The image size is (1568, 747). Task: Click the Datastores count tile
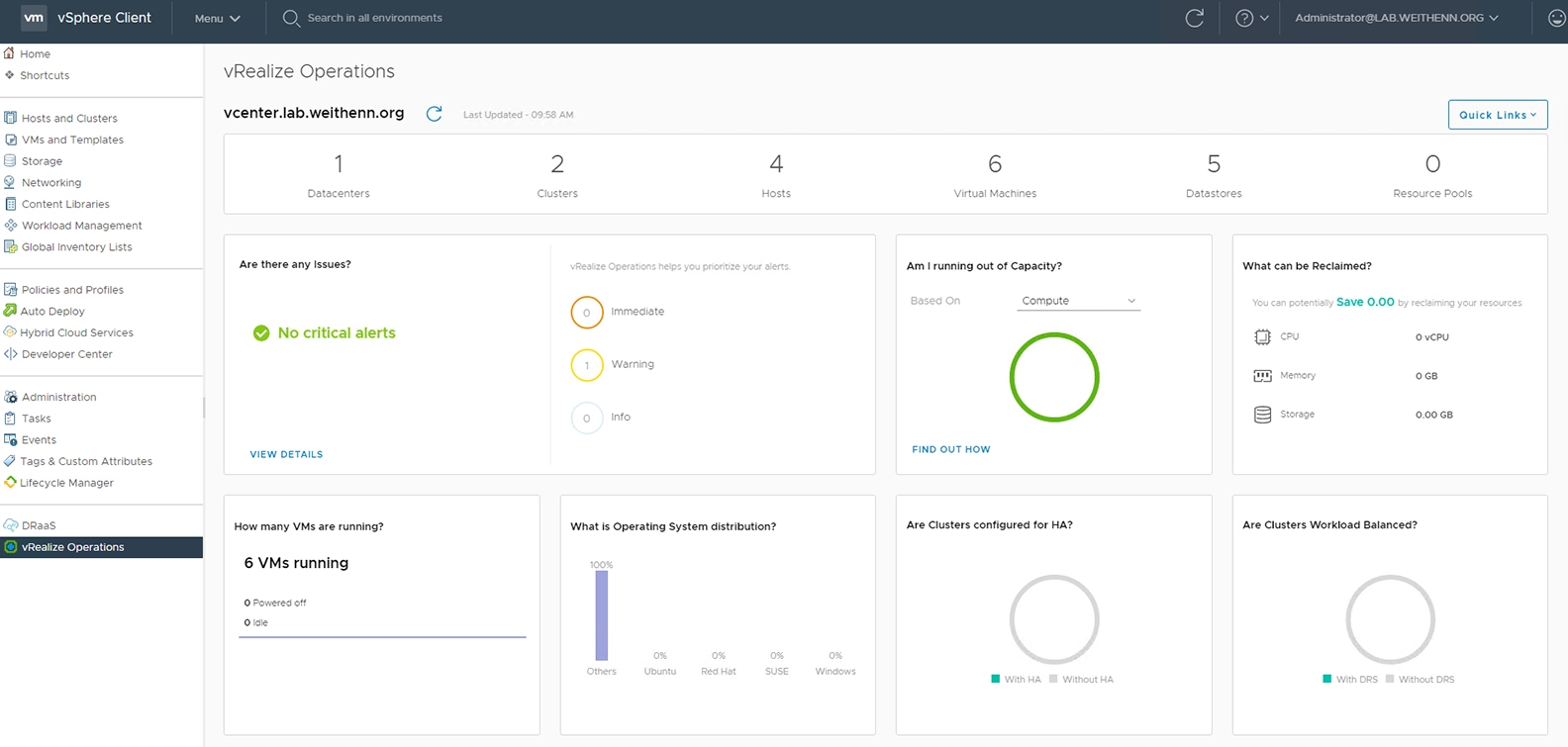(1214, 174)
